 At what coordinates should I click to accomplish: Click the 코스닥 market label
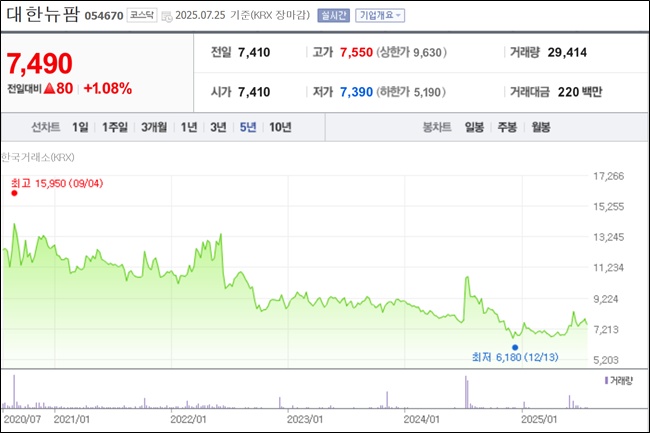(142, 15)
